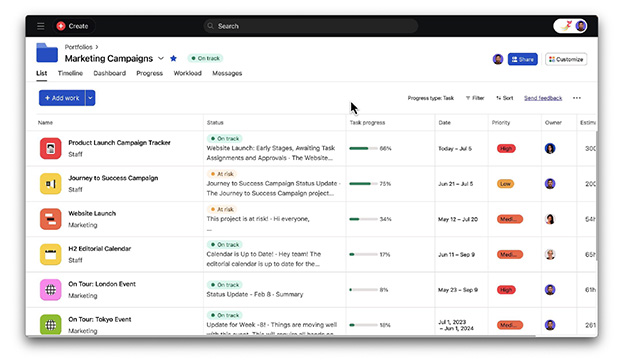
Task: Switch to the Timeline tab
Action: (70, 73)
